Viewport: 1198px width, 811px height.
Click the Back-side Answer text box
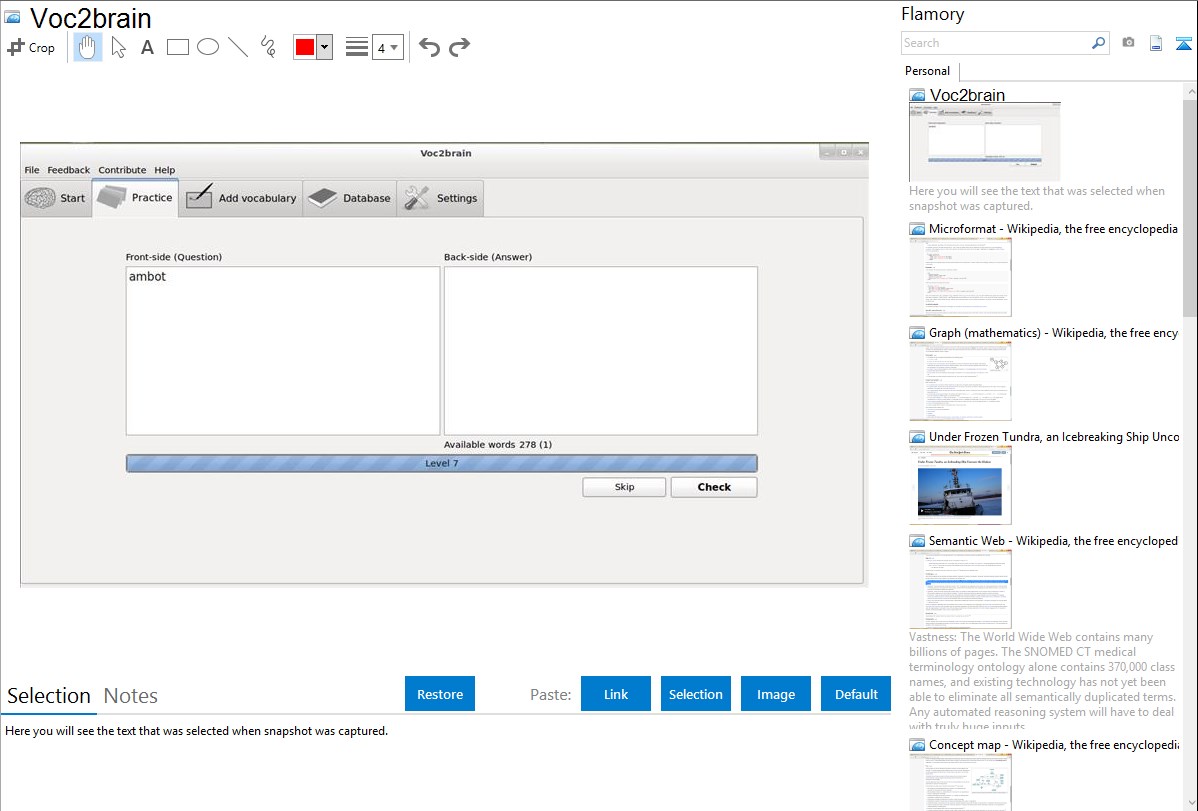(601, 351)
